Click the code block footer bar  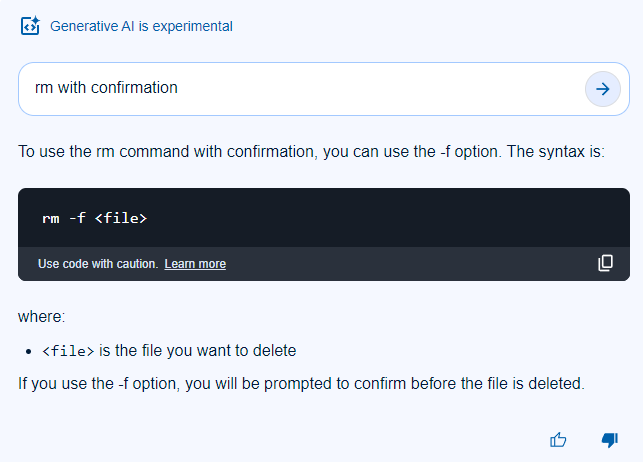click(400, 264)
